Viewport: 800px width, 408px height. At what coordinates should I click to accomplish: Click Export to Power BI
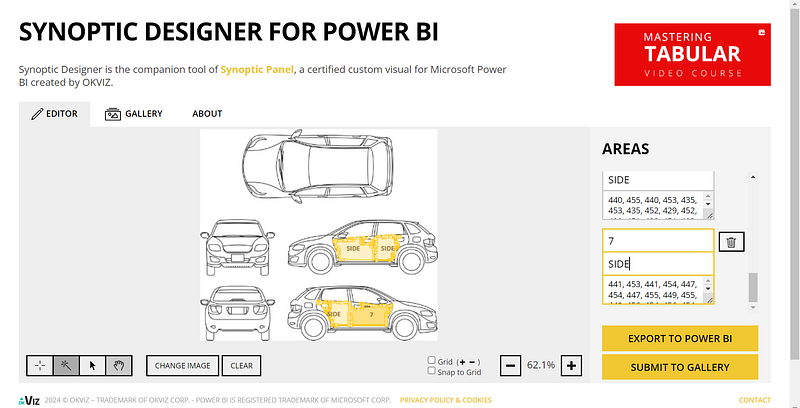(x=680, y=339)
